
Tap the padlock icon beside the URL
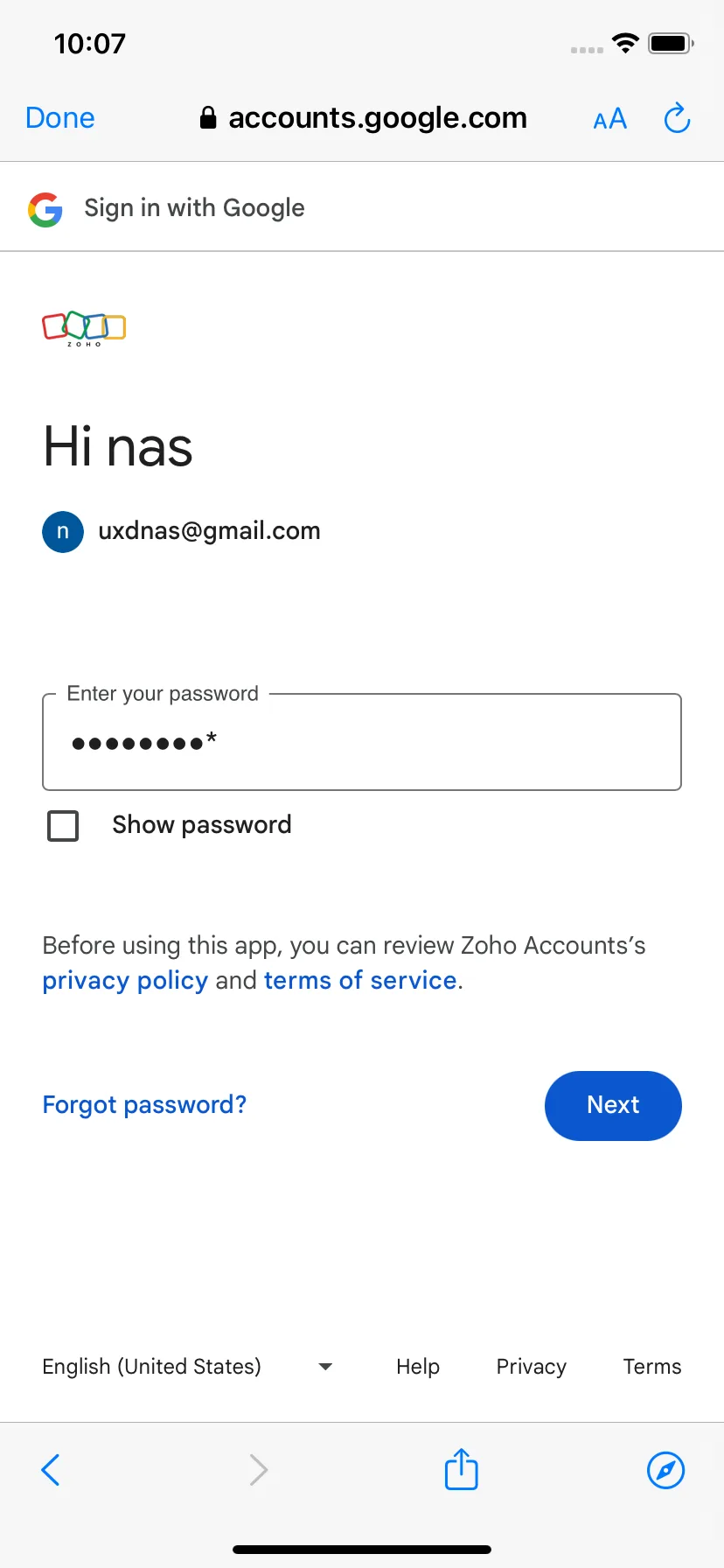[x=208, y=117]
